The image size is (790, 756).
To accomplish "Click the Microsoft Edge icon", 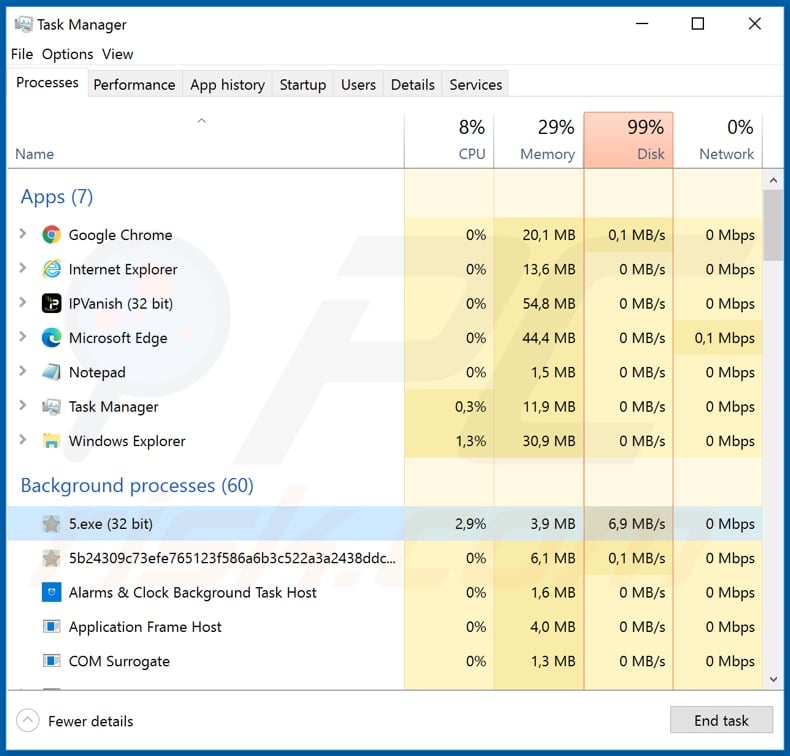I will pyautogui.click(x=51, y=337).
